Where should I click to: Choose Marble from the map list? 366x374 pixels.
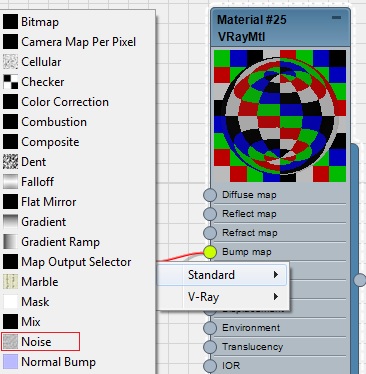tap(40, 282)
